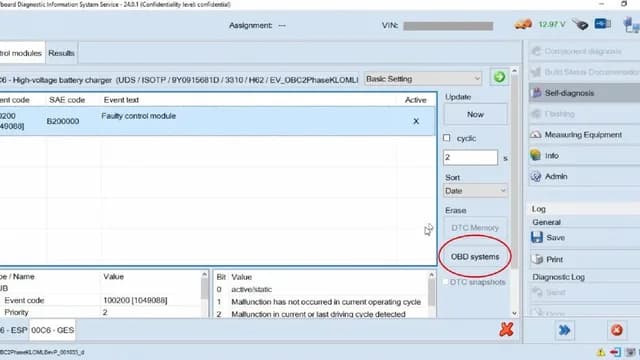Click the Now update button
The height and width of the screenshot is (360, 640).
pos(476,114)
